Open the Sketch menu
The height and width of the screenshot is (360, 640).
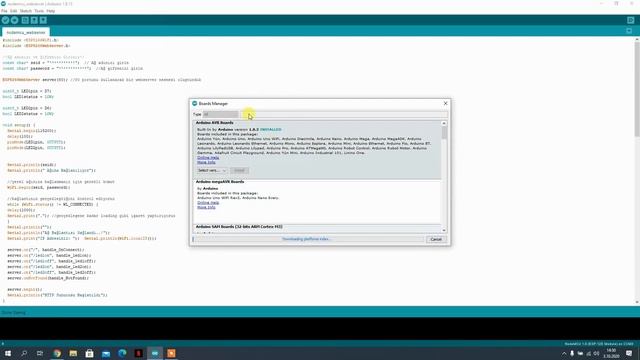point(26,11)
